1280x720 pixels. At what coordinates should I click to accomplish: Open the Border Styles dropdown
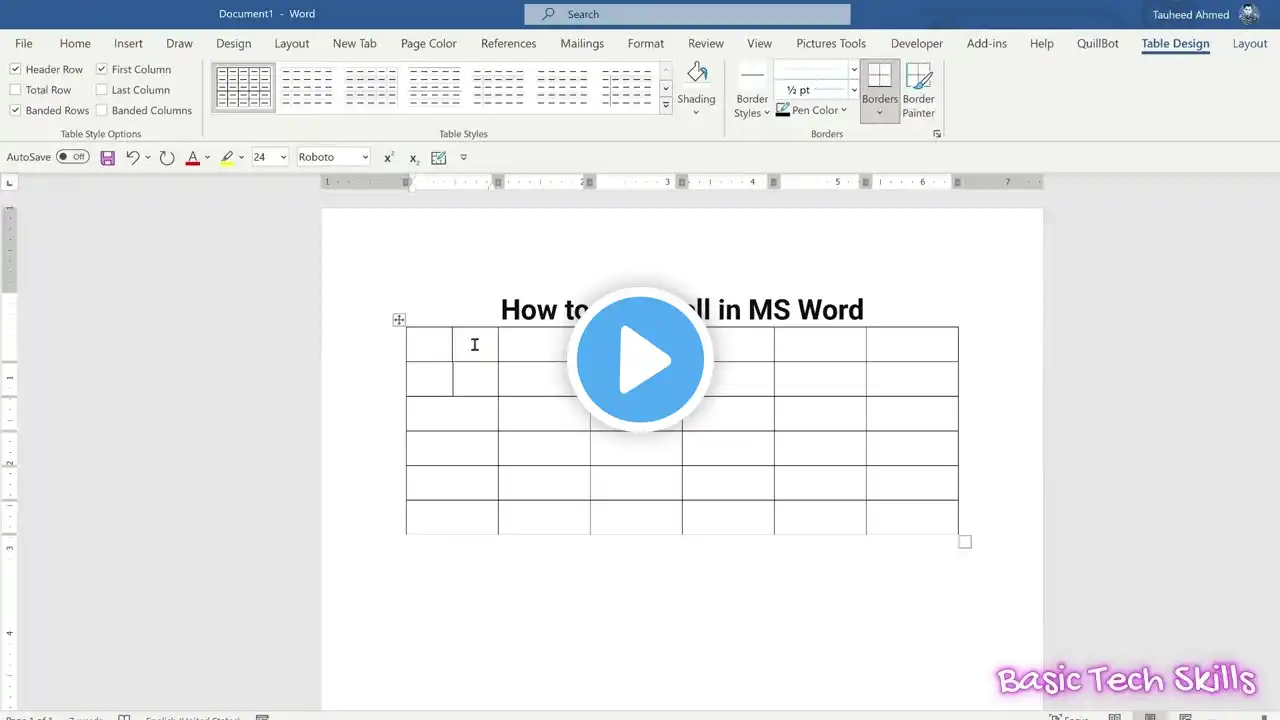(x=752, y=106)
